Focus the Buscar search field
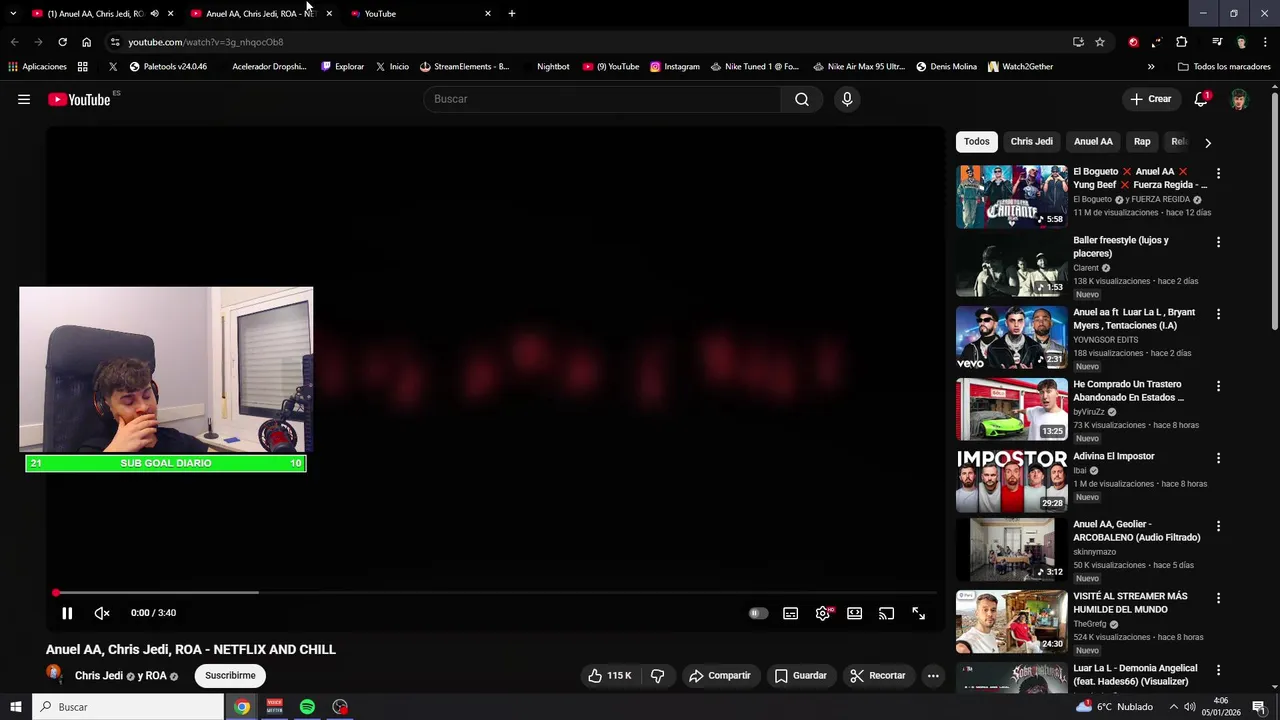Screen dimensions: 1280x720 [x=602, y=99]
